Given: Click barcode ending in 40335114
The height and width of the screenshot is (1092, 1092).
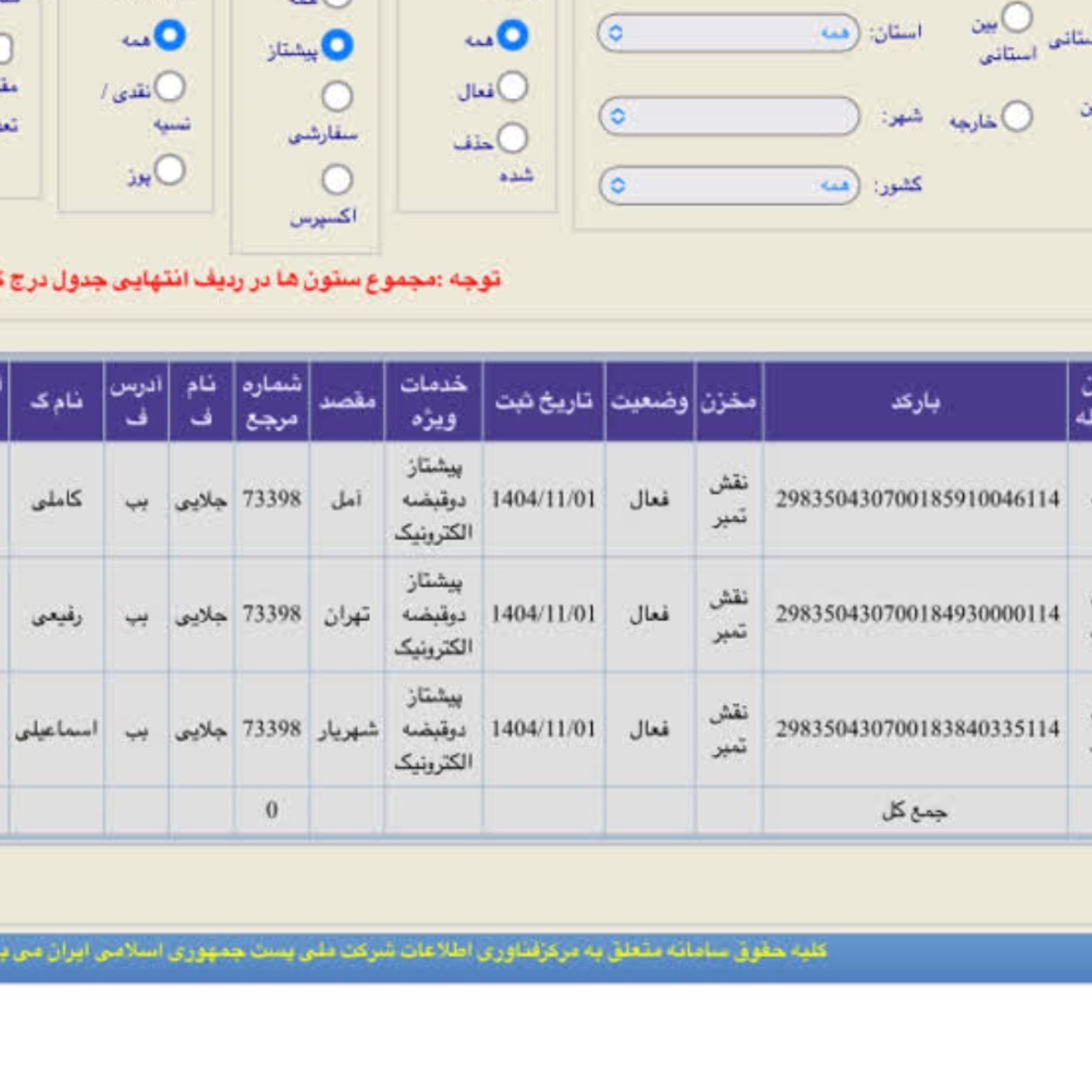Looking at the screenshot, I should 917,729.
